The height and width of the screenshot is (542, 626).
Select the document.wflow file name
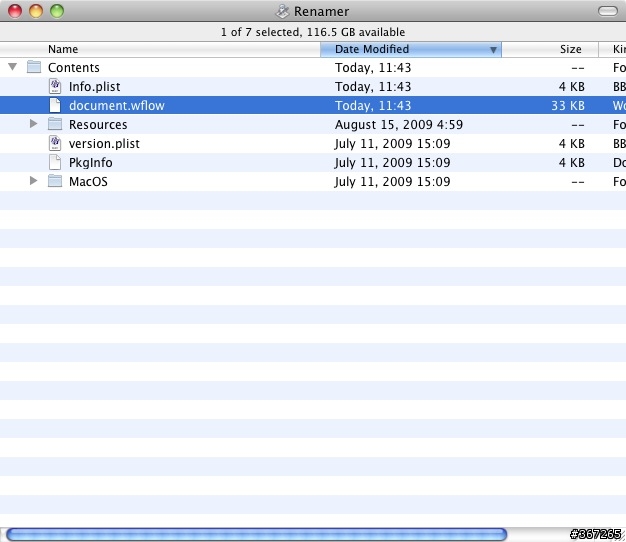point(117,105)
